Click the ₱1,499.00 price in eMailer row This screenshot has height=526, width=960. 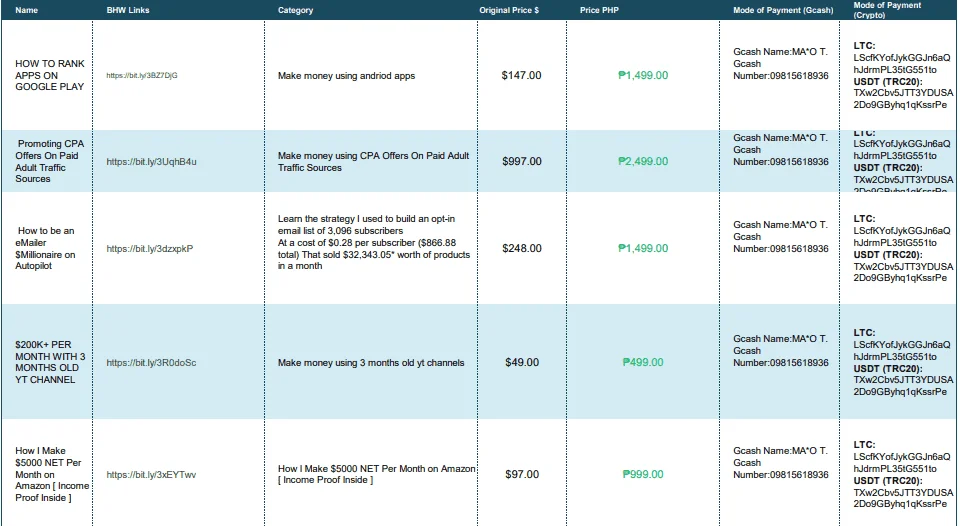pyautogui.click(x=643, y=249)
